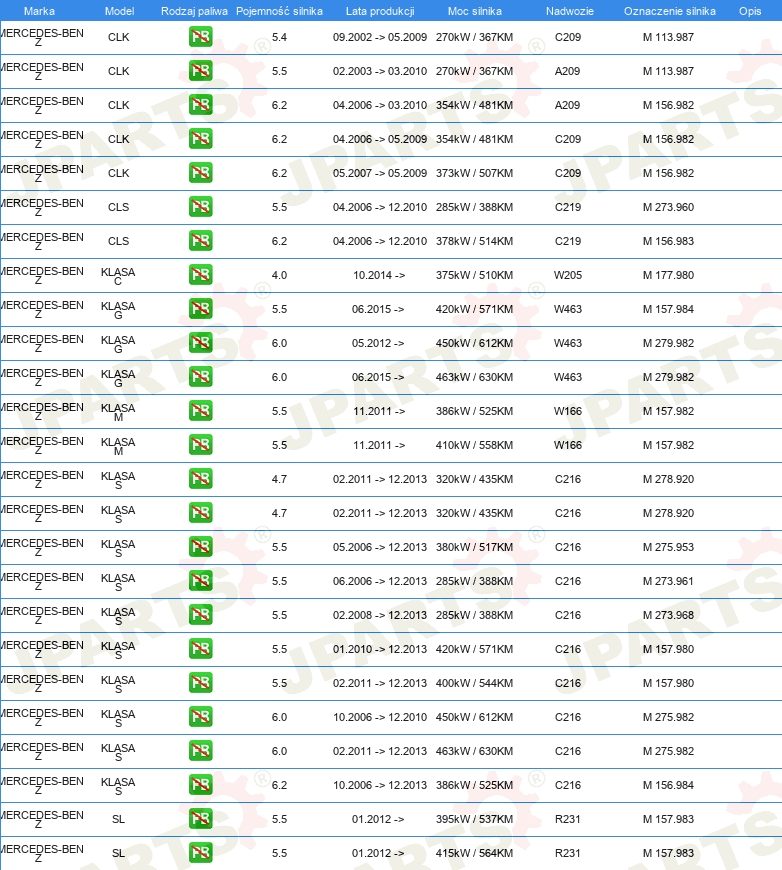Click the fuel icon in the SL 395kW row

200,819
